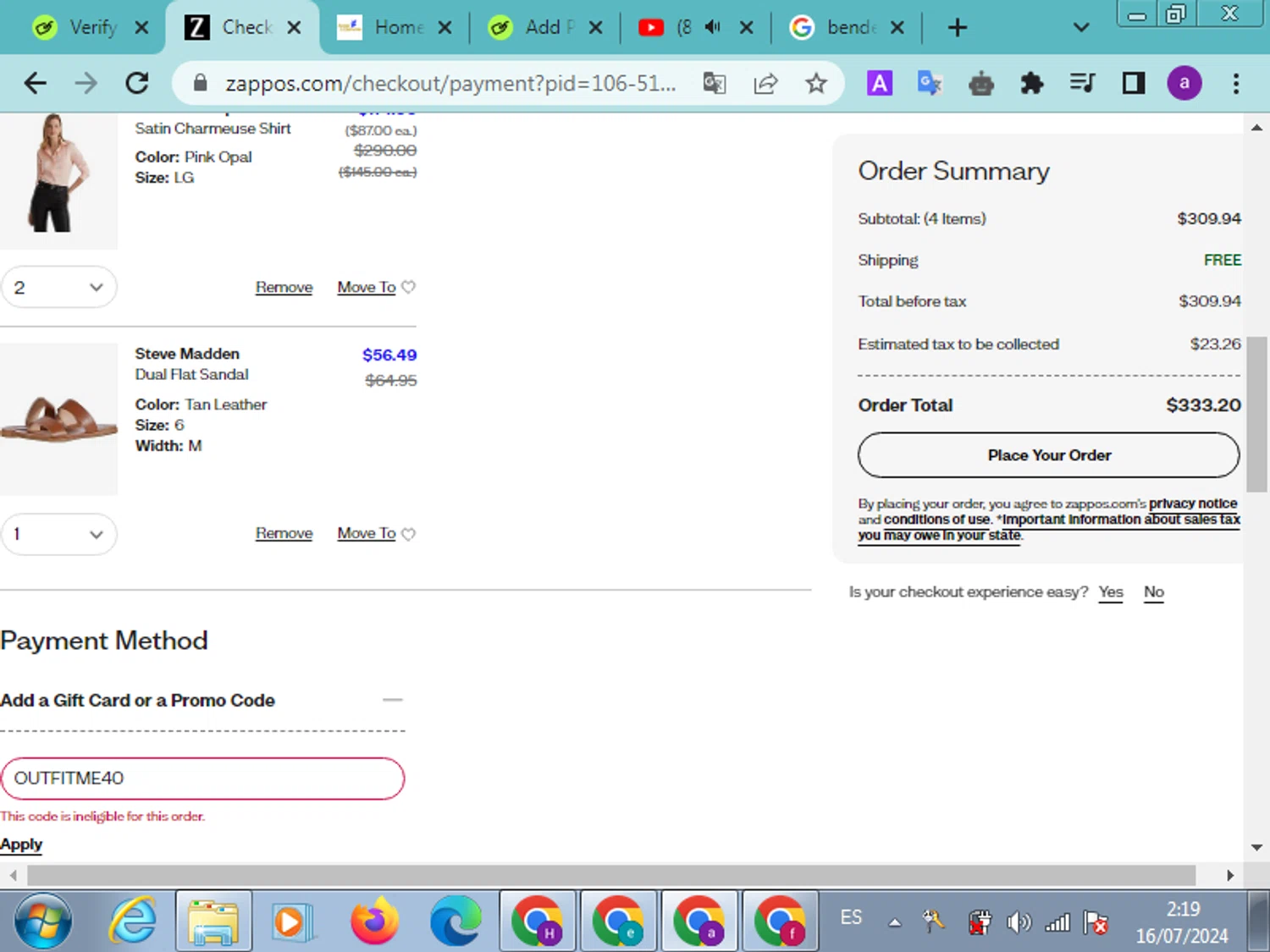Toggle the browser side panel

pyautogui.click(x=1134, y=83)
